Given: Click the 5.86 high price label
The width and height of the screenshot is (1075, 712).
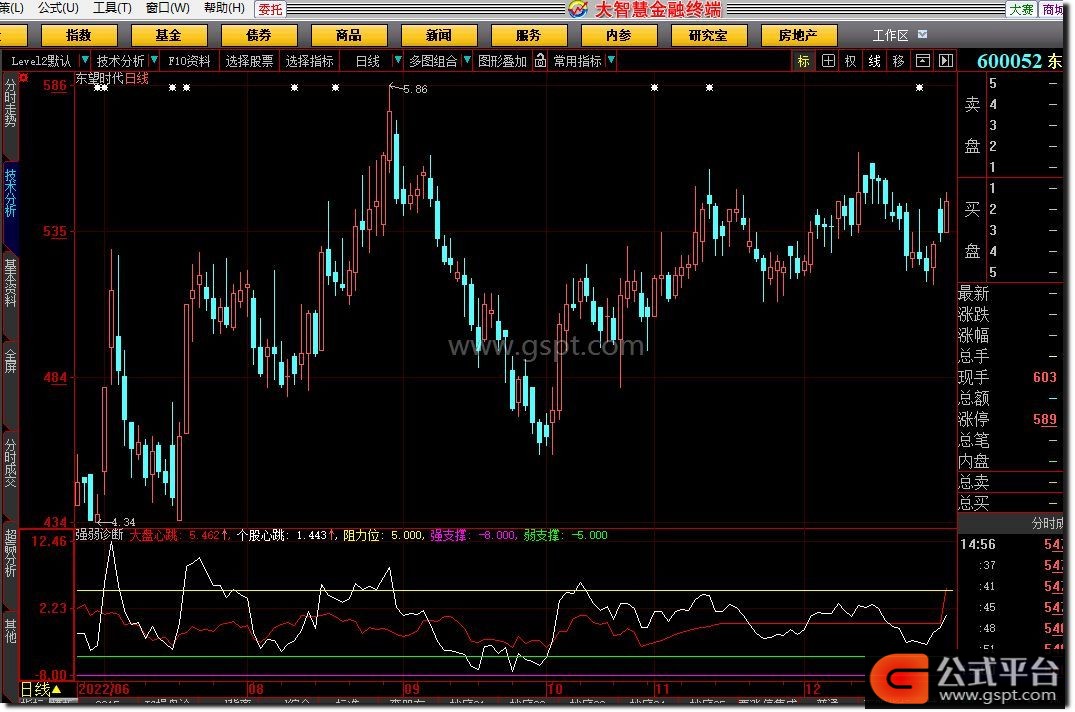Looking at the screenshot, I should [x=415, y=89].
